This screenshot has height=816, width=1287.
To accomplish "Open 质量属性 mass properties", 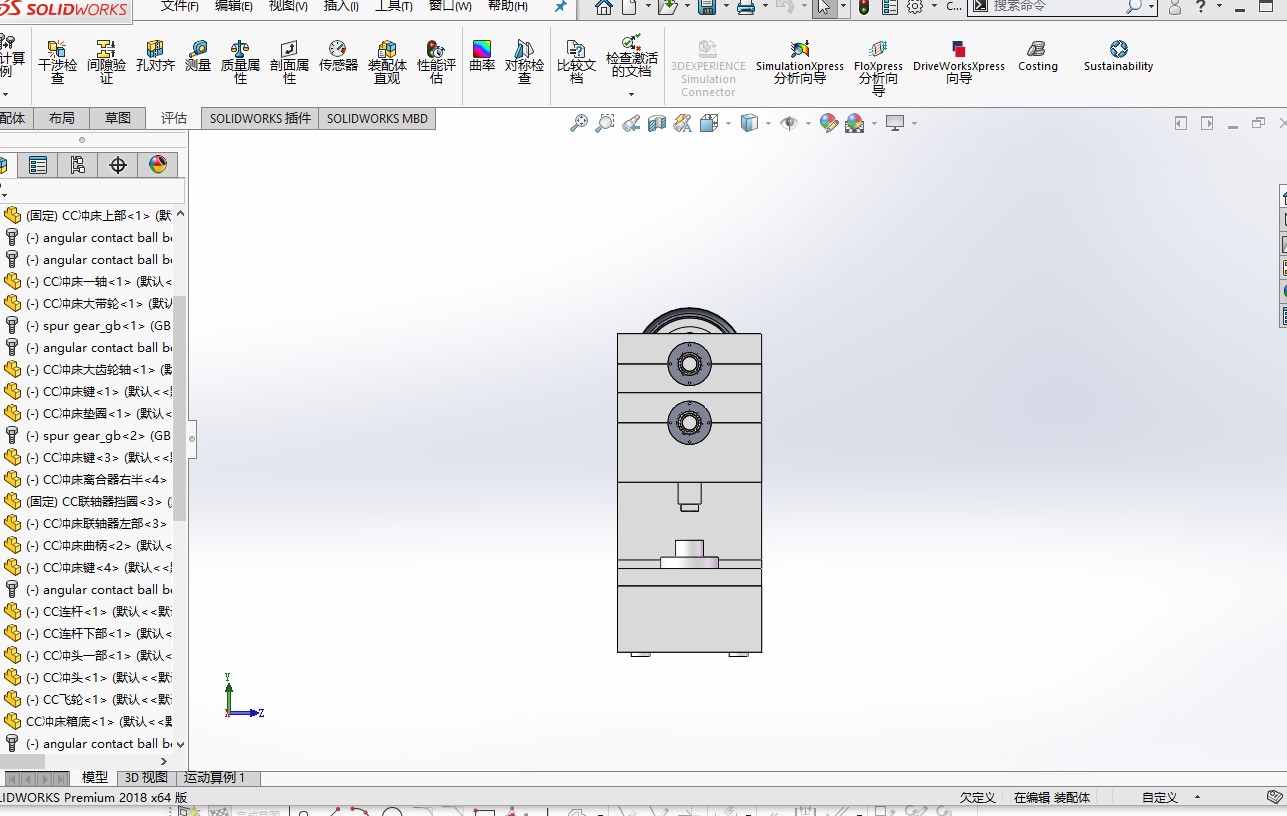I will click(240, 62).
